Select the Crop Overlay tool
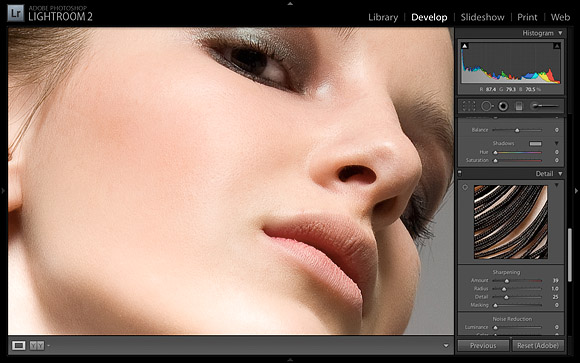This screenshot has height=363, width=580. [x=468, y=106]
